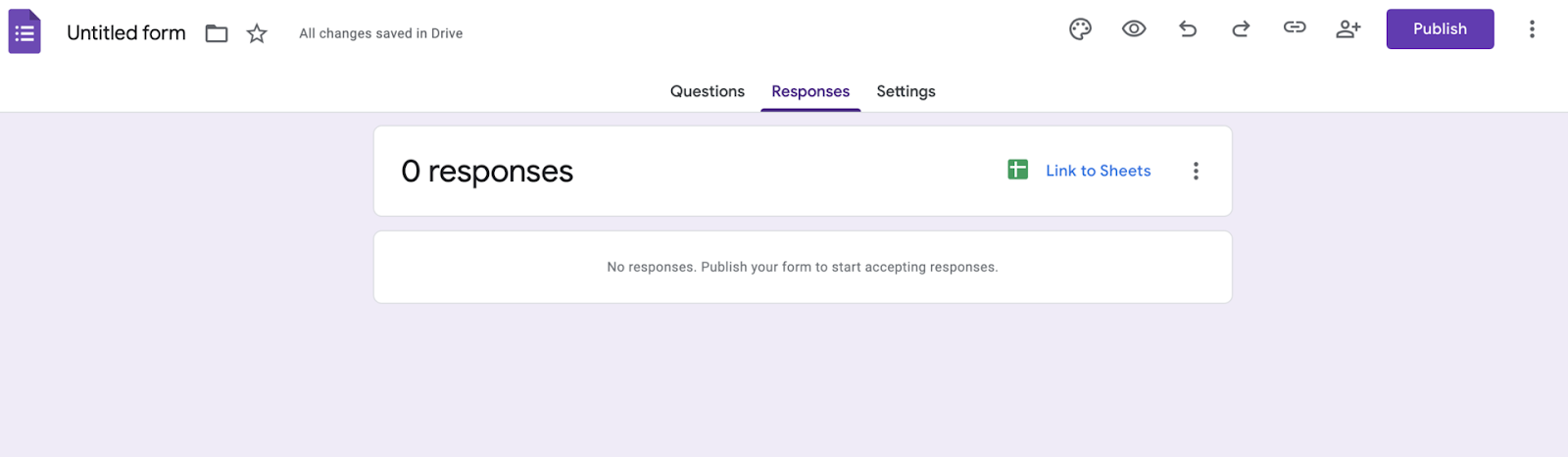Click the redo arrow icon
The height and width of the screenshot is (457, 1568).
point(1241,29)
